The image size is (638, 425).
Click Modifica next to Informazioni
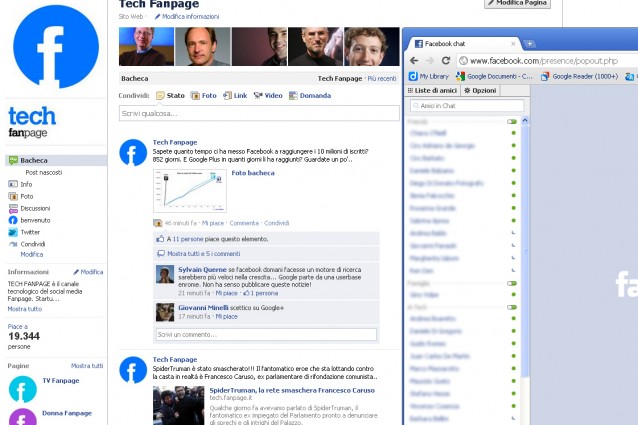(88, 272)
